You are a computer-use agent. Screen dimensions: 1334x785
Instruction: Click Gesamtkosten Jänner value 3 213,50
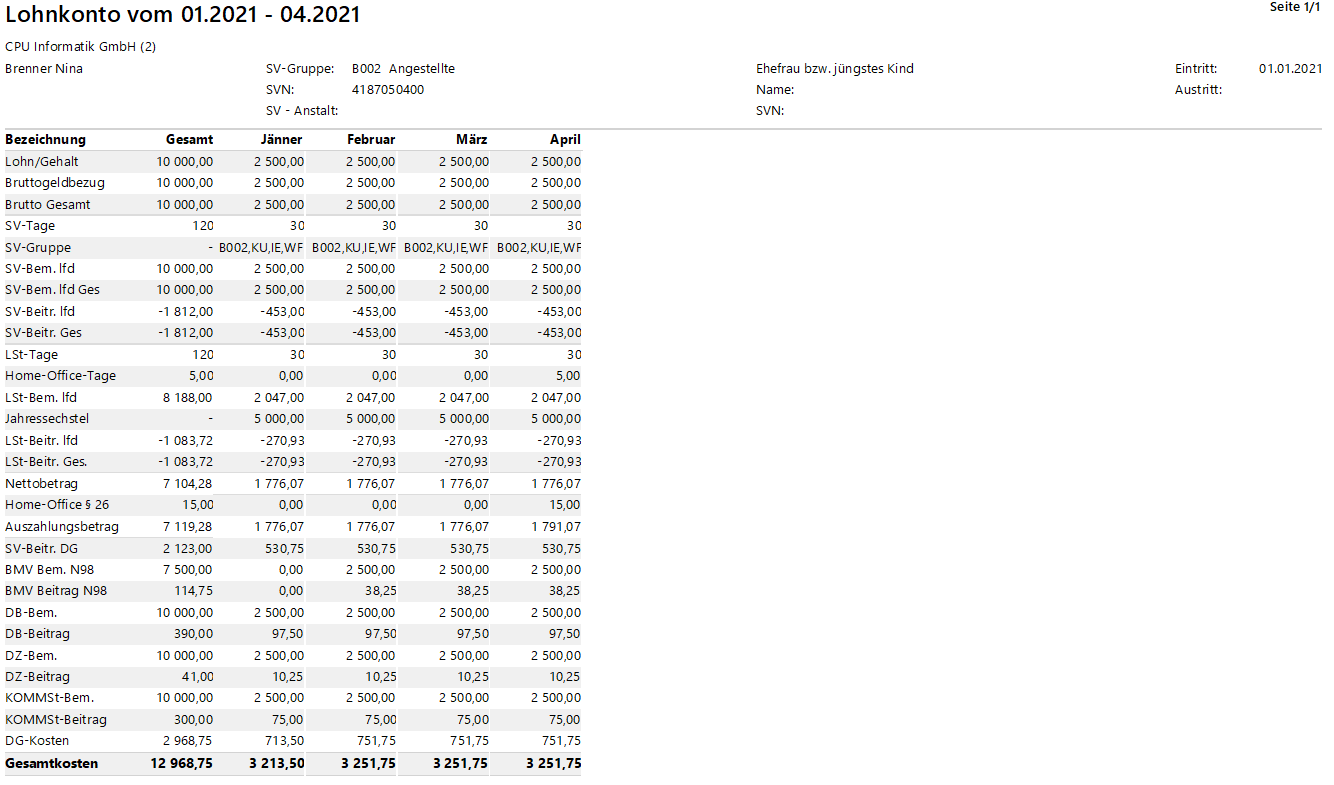(x=276, y=763)
